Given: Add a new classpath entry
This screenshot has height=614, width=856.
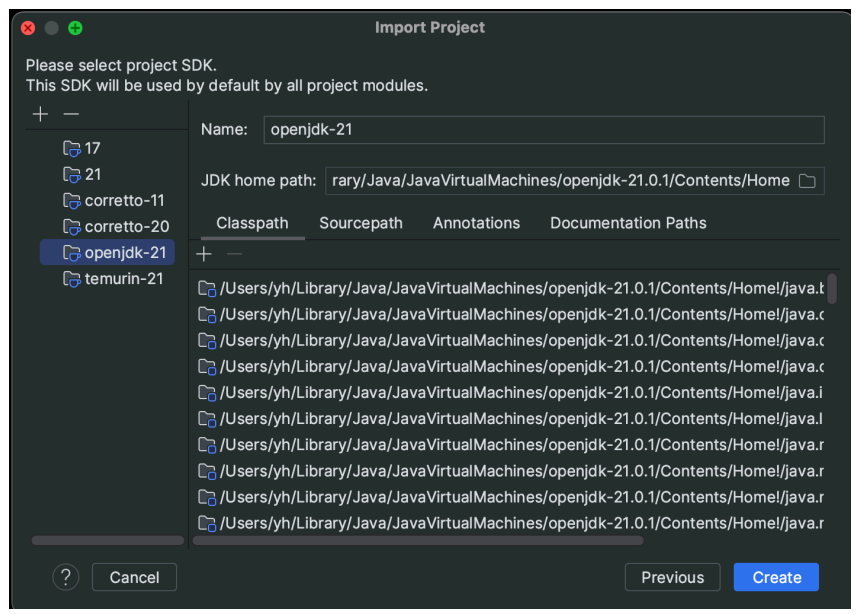Looking at the screenshot, I should pos(204,254).
